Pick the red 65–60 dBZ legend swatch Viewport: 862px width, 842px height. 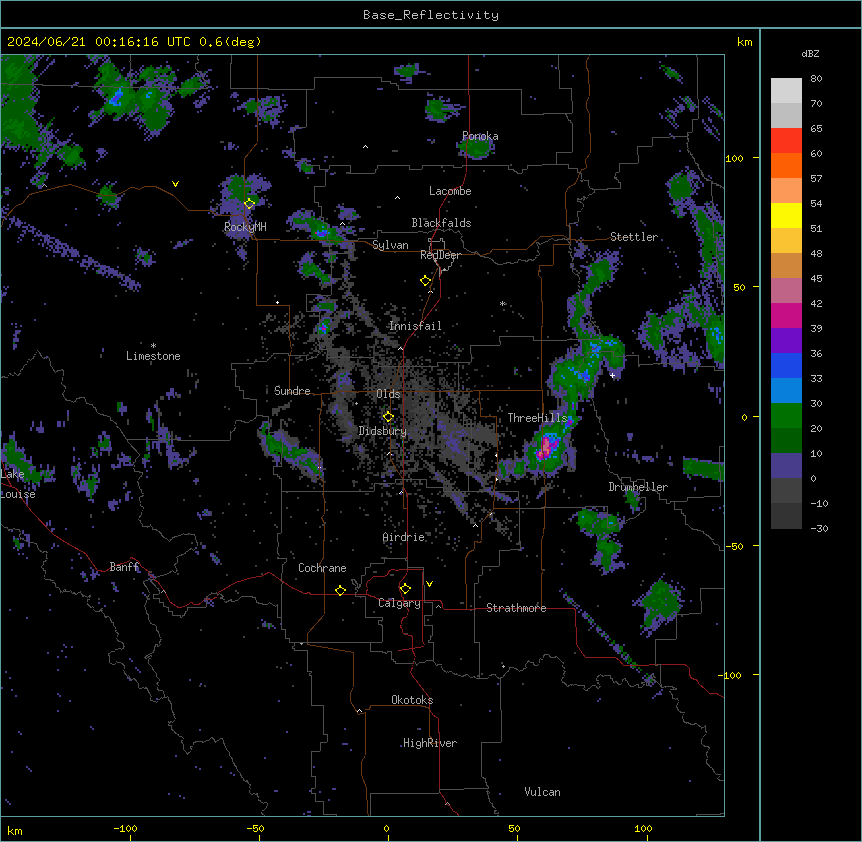coord(786,141)
